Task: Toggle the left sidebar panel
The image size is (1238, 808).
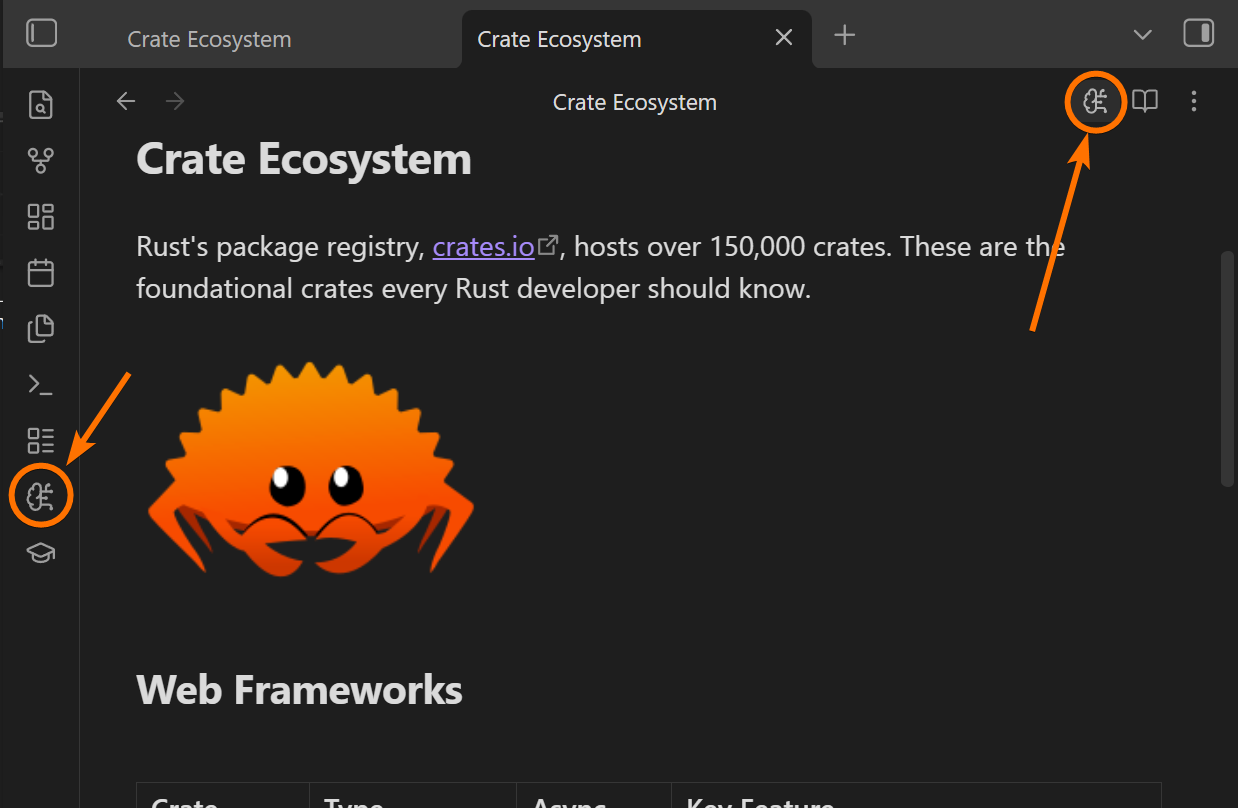Action: (x=42, y=34)
